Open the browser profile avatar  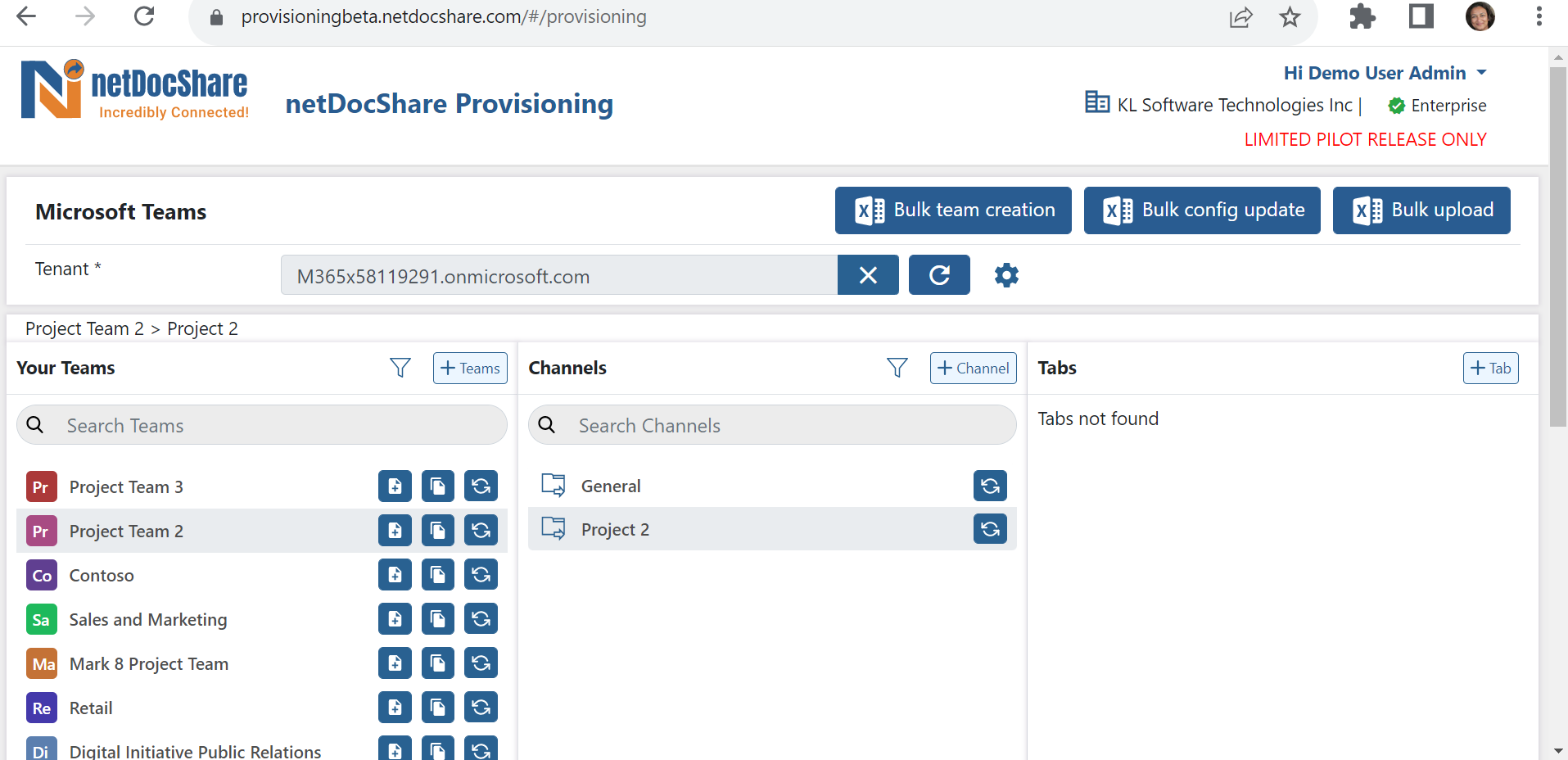1480,16
